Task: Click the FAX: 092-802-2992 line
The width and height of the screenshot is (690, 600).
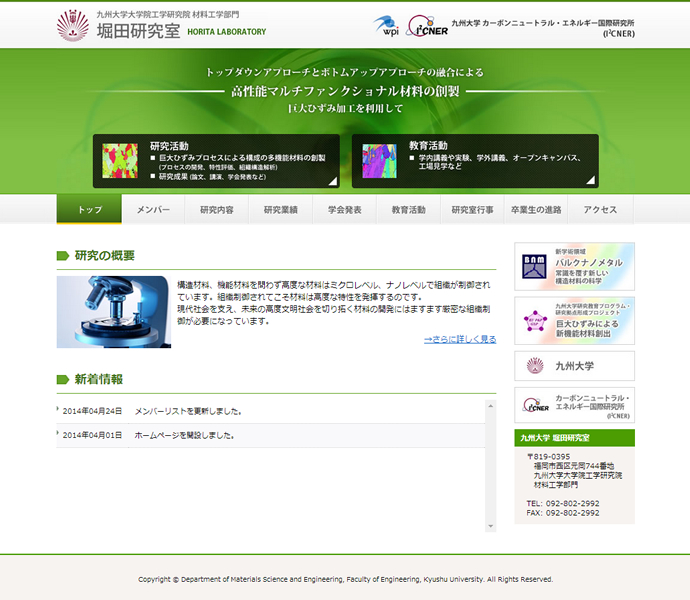Action: (x=563, y=513)
